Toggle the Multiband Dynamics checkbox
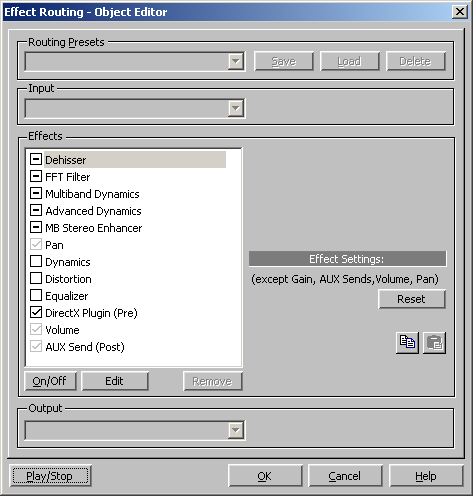The image size is (473, 496). click(x=36, y=193)
